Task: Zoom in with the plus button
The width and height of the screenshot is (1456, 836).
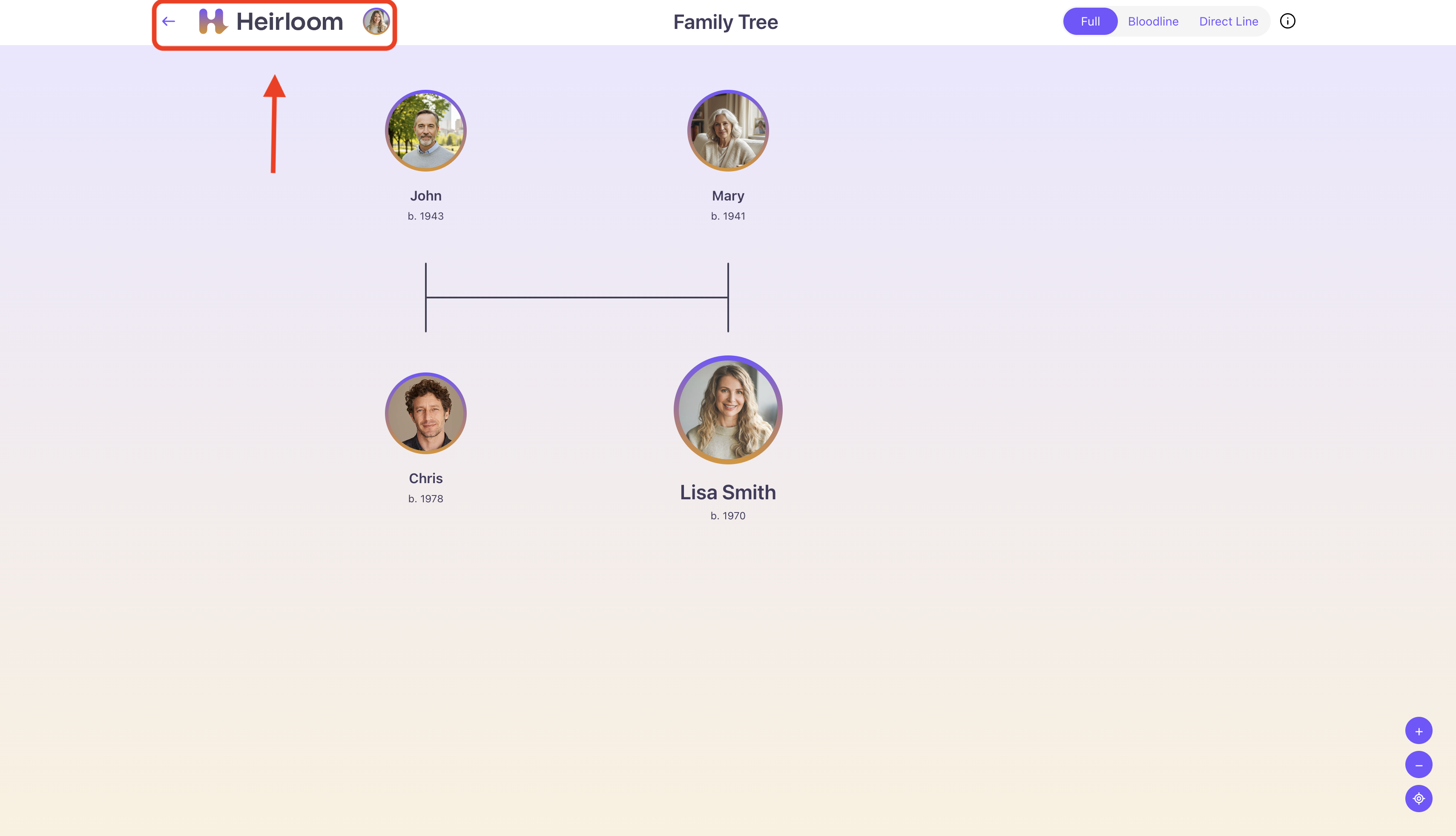Action: [1419, 731]
